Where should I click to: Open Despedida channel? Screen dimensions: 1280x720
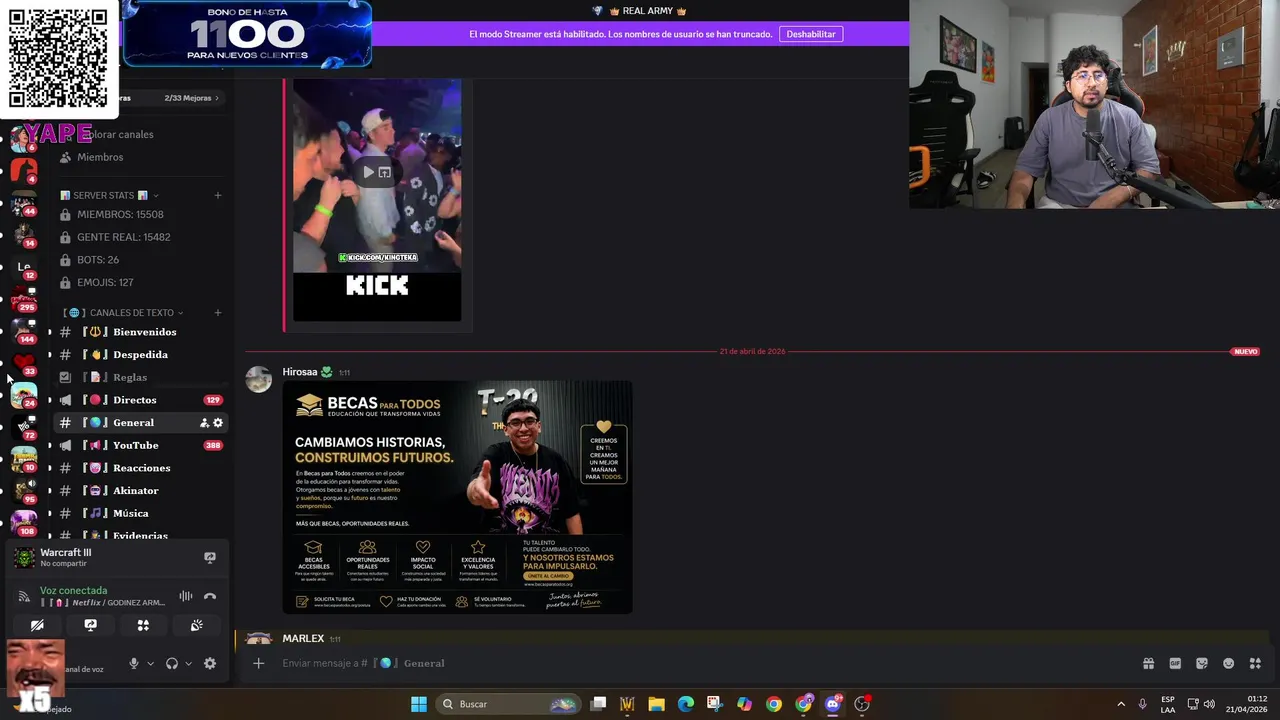(141, 355)
